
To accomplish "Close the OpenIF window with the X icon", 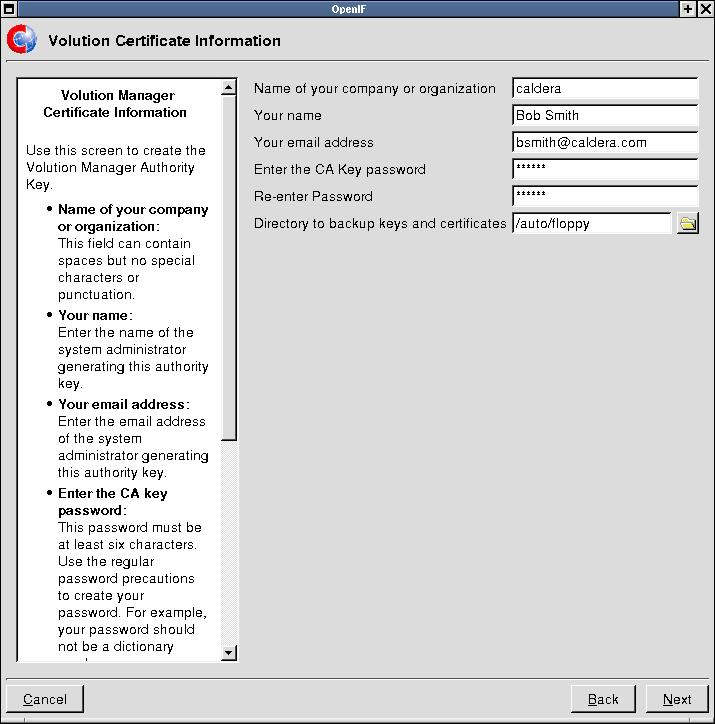I will [705, 8].
